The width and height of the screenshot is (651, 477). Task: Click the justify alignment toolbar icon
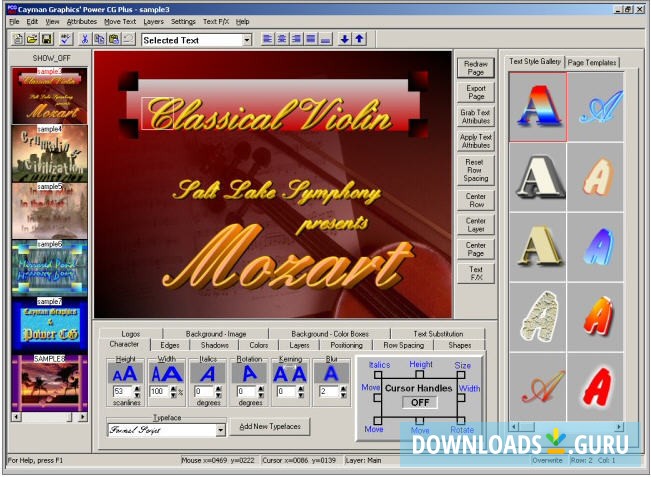coord(311,39)
